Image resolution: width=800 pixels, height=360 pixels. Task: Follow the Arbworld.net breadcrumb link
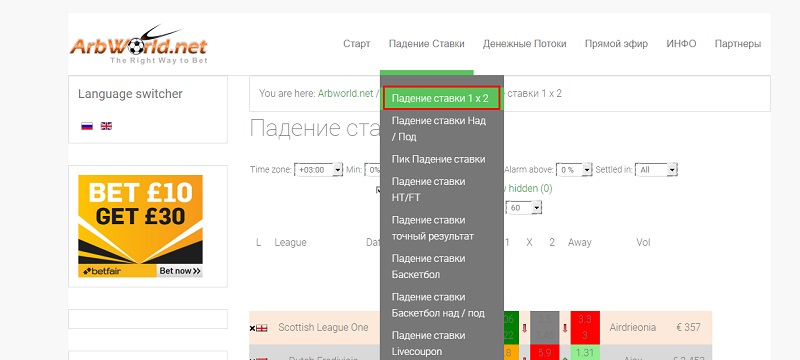coord(345,93)
